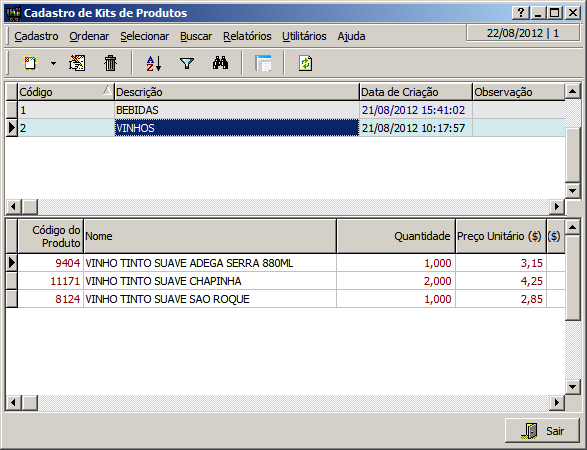Open the Utilitários menu
The width and height of the screenshot is (587, 450).
[x=304, y=36]
